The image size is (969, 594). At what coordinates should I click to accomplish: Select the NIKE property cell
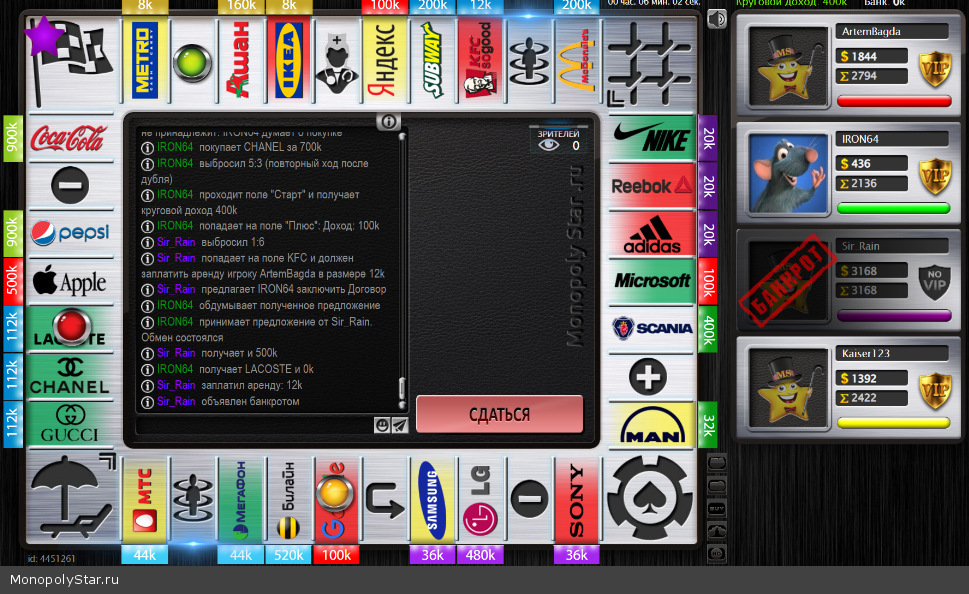pyautogui.click(x=651, y=137)
